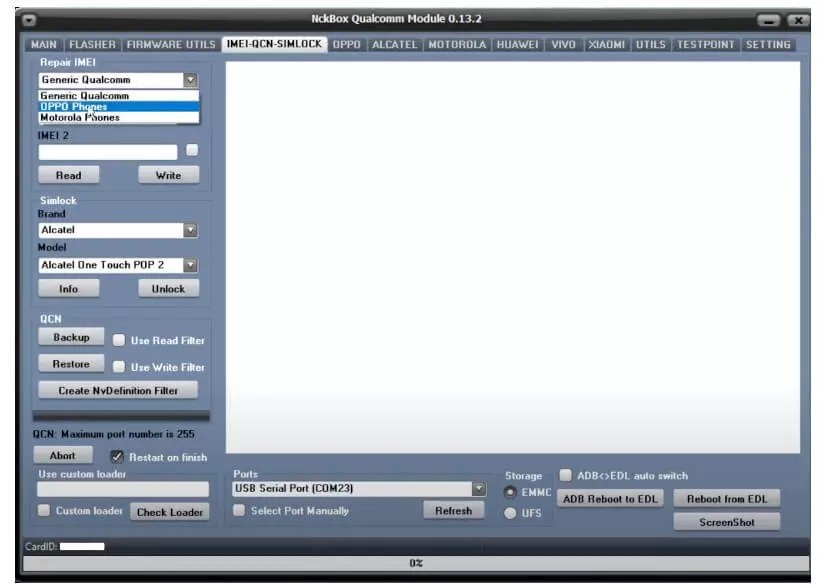
Task: Click the IMEI 2 input field
Action: [108, 152]
